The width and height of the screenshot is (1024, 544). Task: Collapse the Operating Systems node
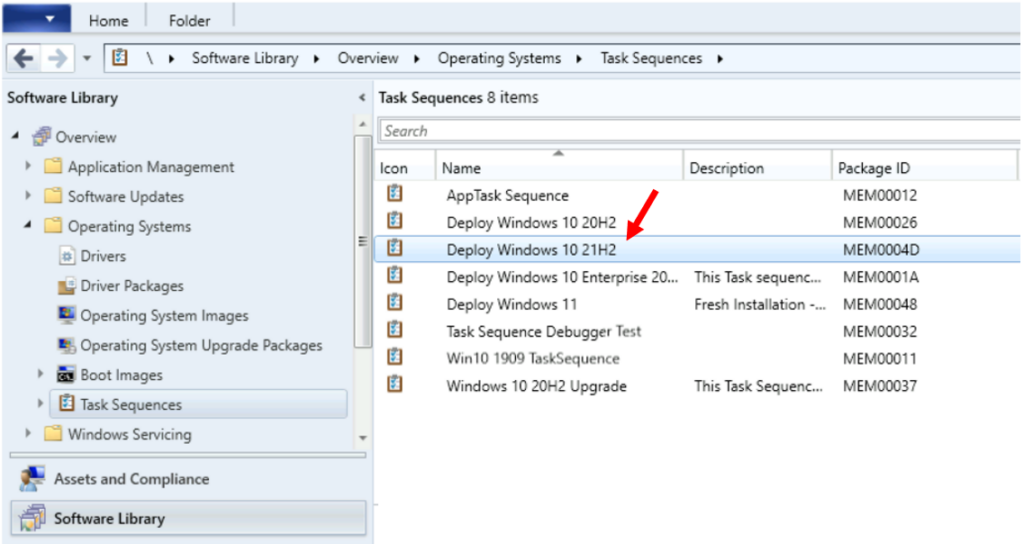pyautogui.click(x=28, y=225)
